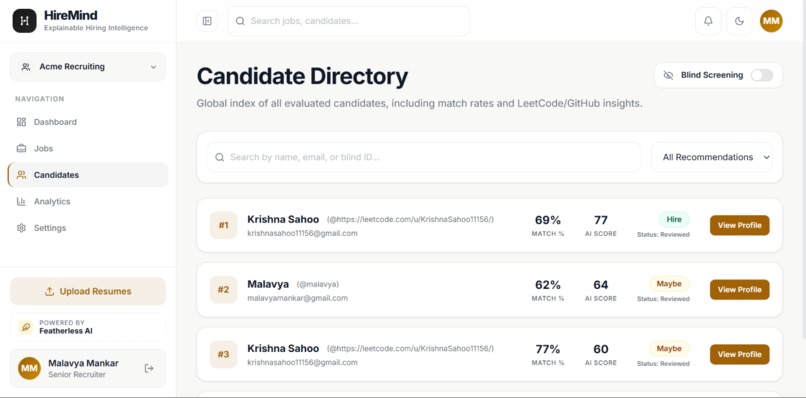Screen dimensions: 806x398
Task: View Profile for #3 Krishna Sahoo
Action: 740,354
